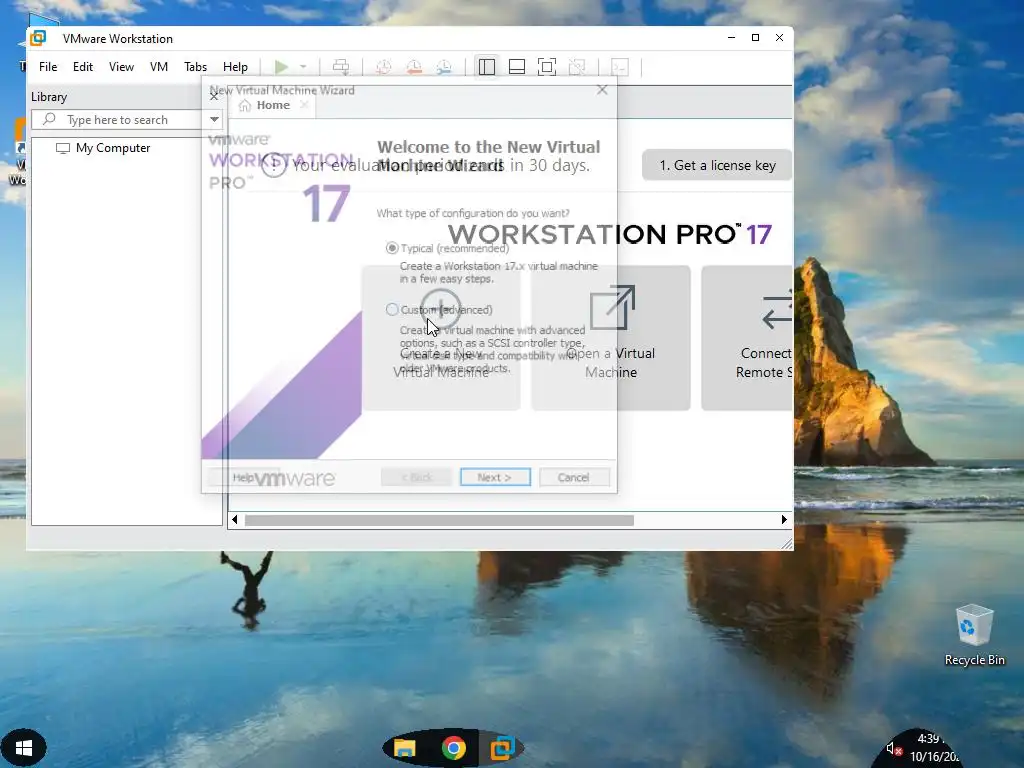Image resolution: width=1024 pixels, height=768 pixels.
Task: Click the VMware Workstation title bar icon
Action: (x=38, y=38)
